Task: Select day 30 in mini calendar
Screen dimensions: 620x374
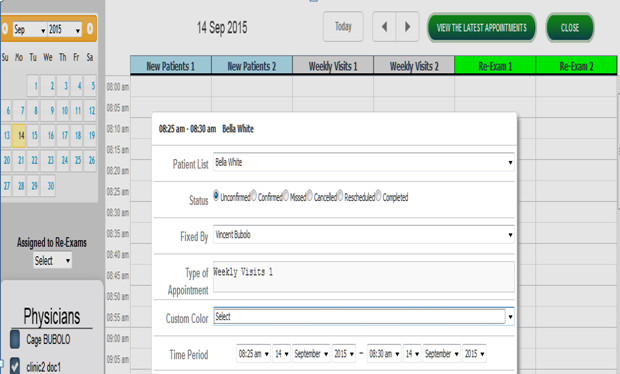Action: 48,185
